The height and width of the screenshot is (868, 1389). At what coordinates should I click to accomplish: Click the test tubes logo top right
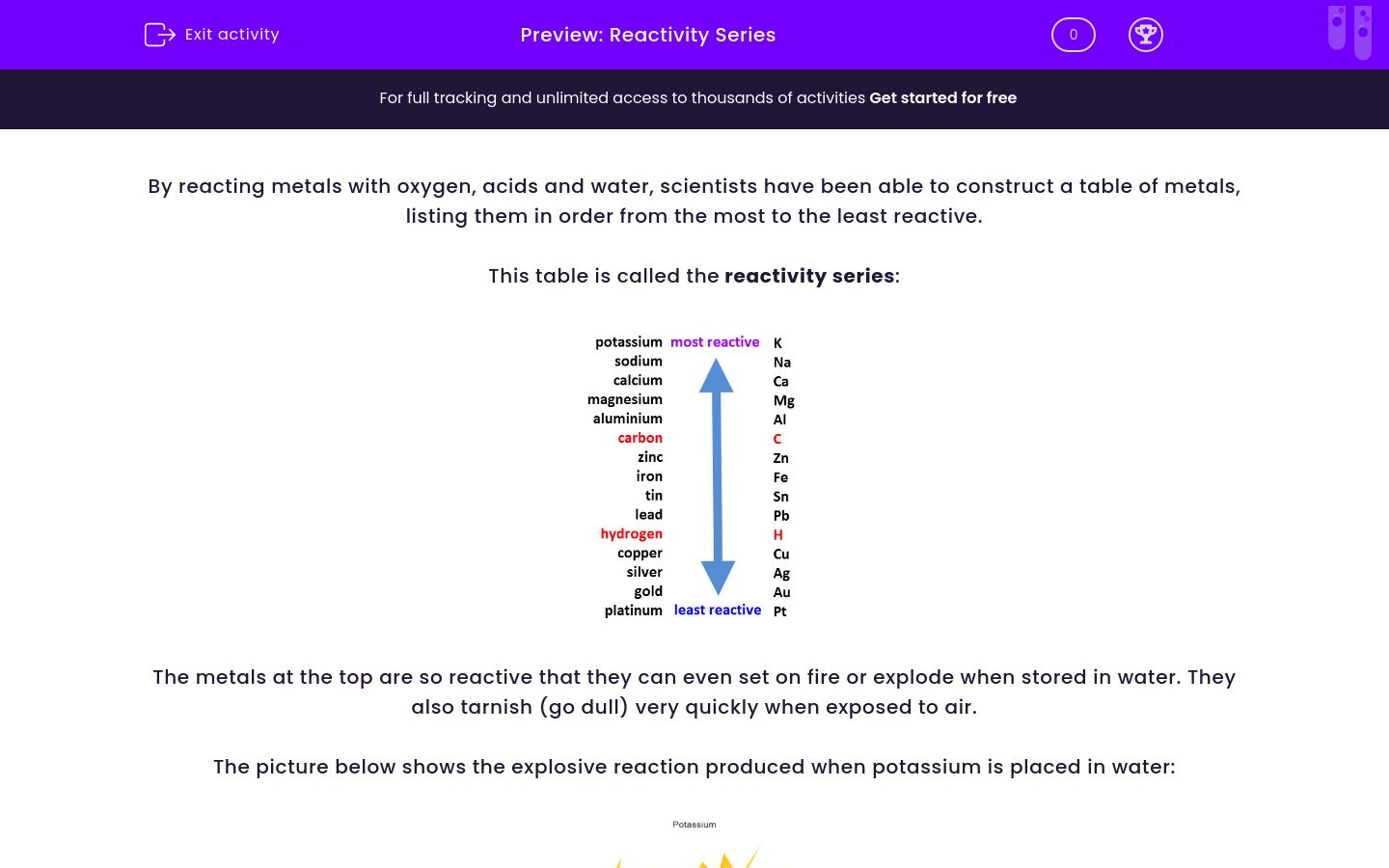1349,31
